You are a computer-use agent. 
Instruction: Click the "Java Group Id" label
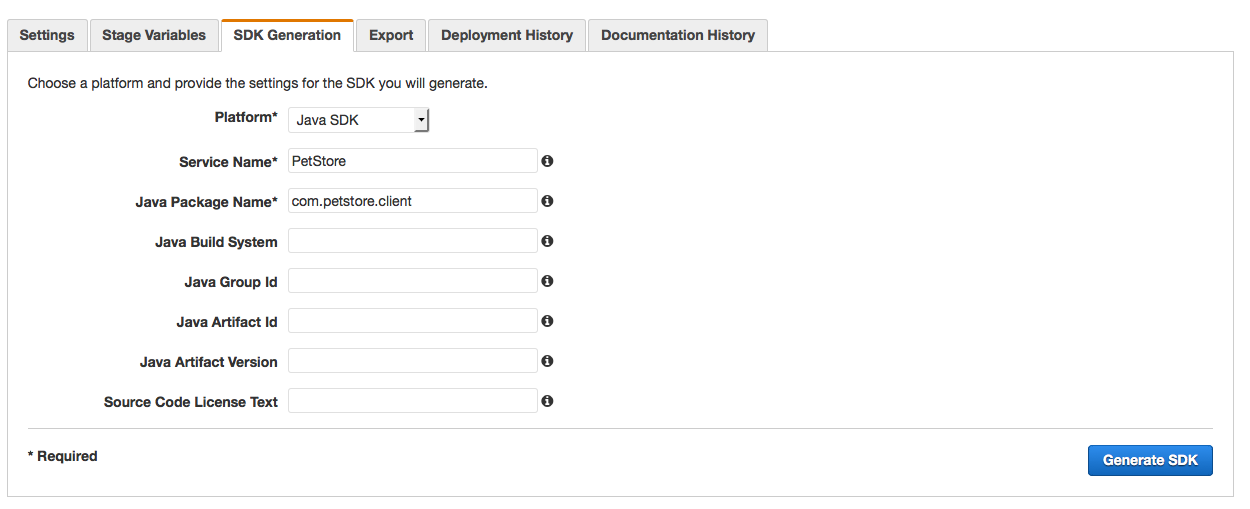click(231, 282)
